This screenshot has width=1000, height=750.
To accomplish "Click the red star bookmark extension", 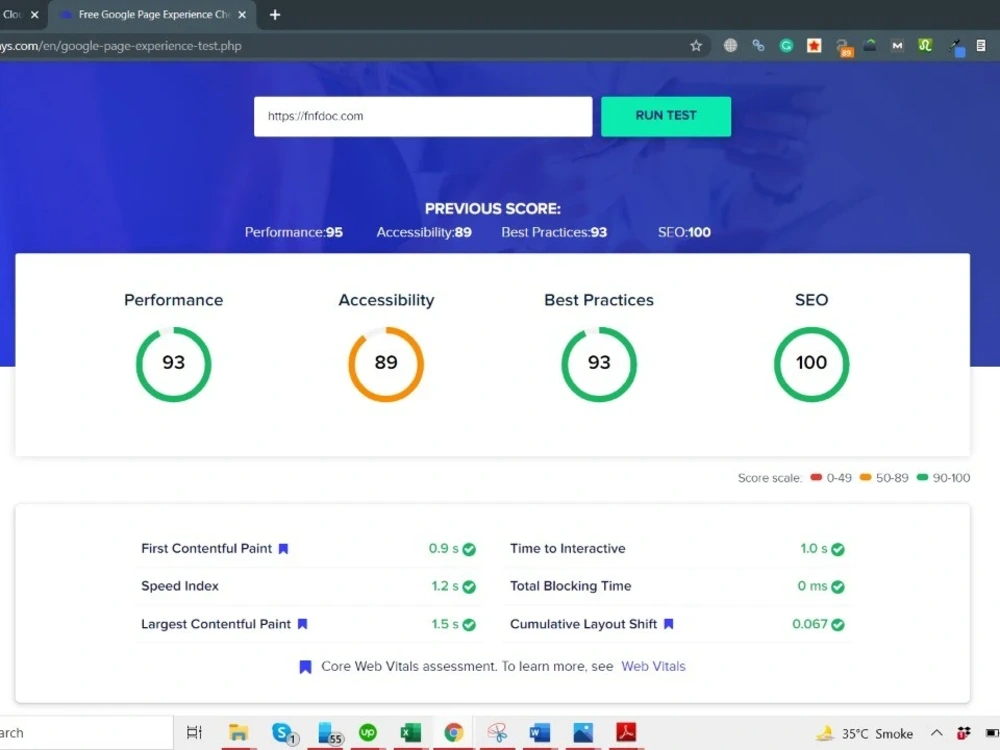I will point(814,45).
